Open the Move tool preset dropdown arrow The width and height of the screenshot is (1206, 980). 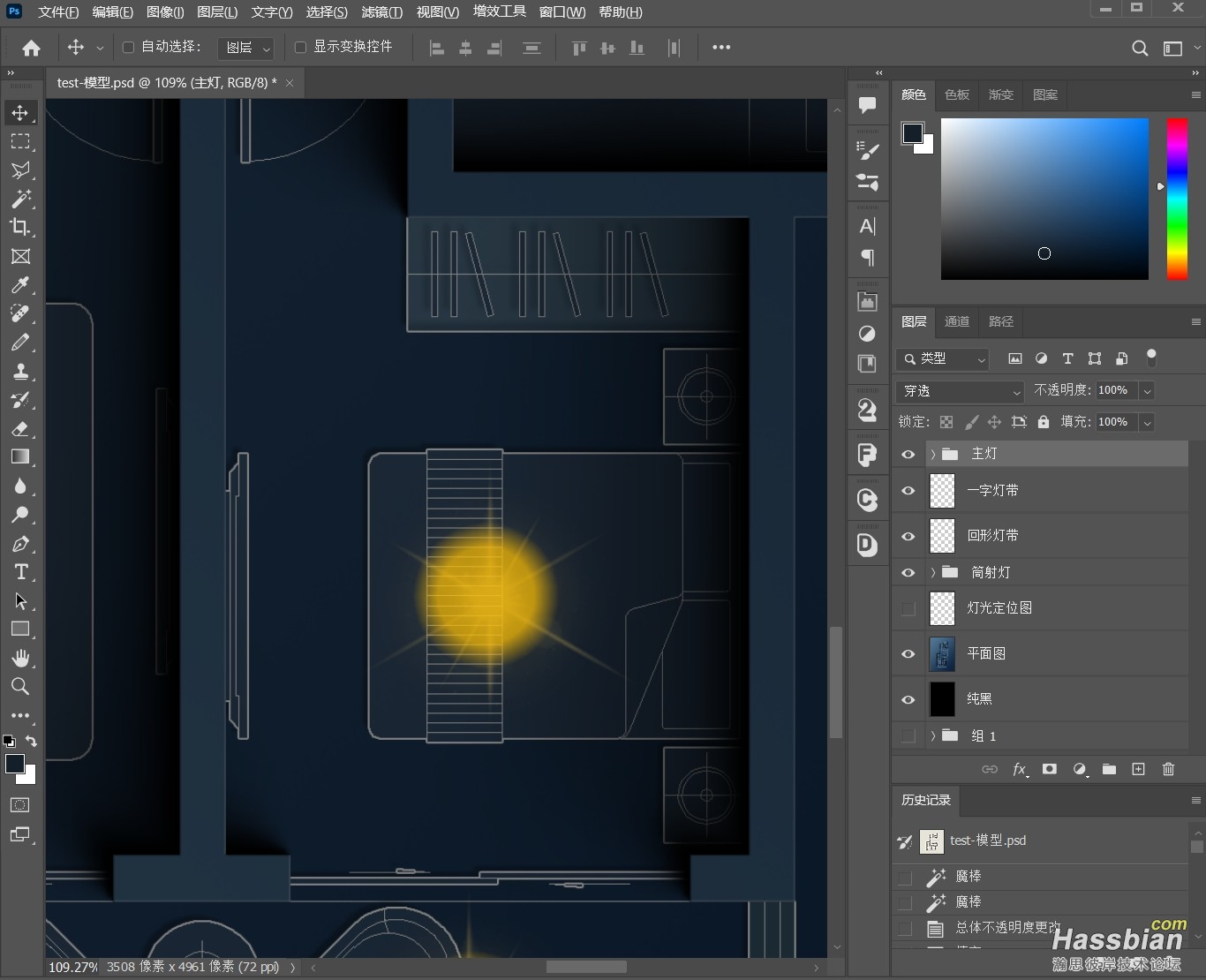point(100,48)
